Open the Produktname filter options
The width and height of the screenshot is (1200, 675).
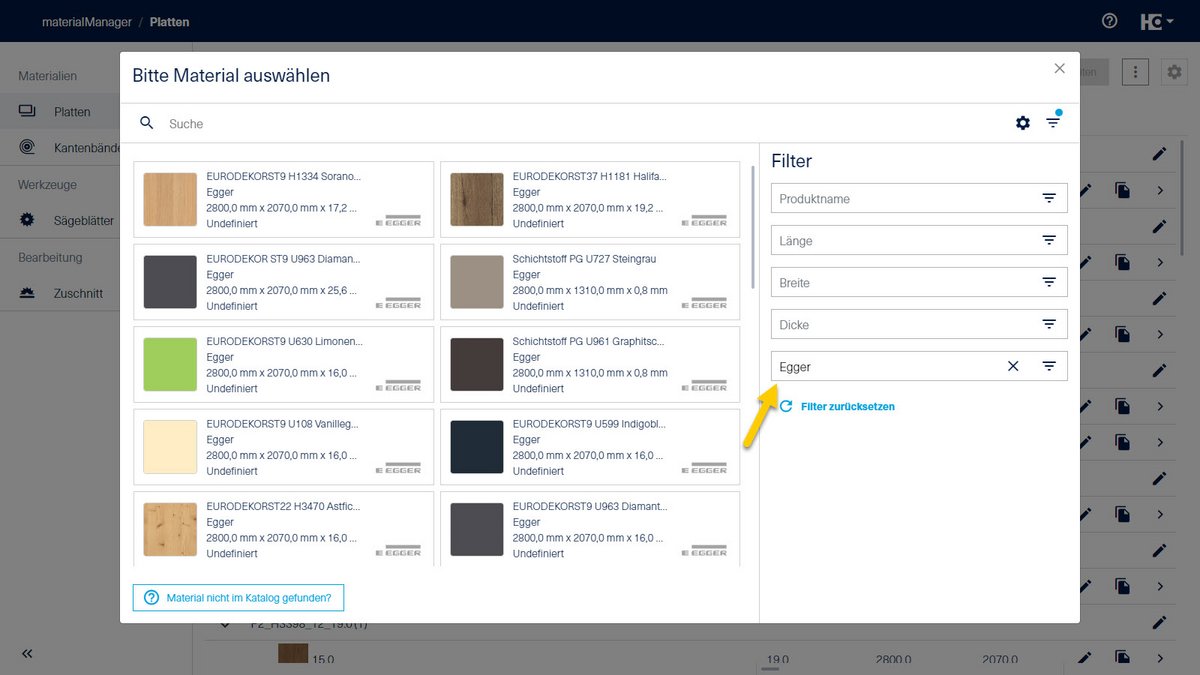tap(1049, 198)
